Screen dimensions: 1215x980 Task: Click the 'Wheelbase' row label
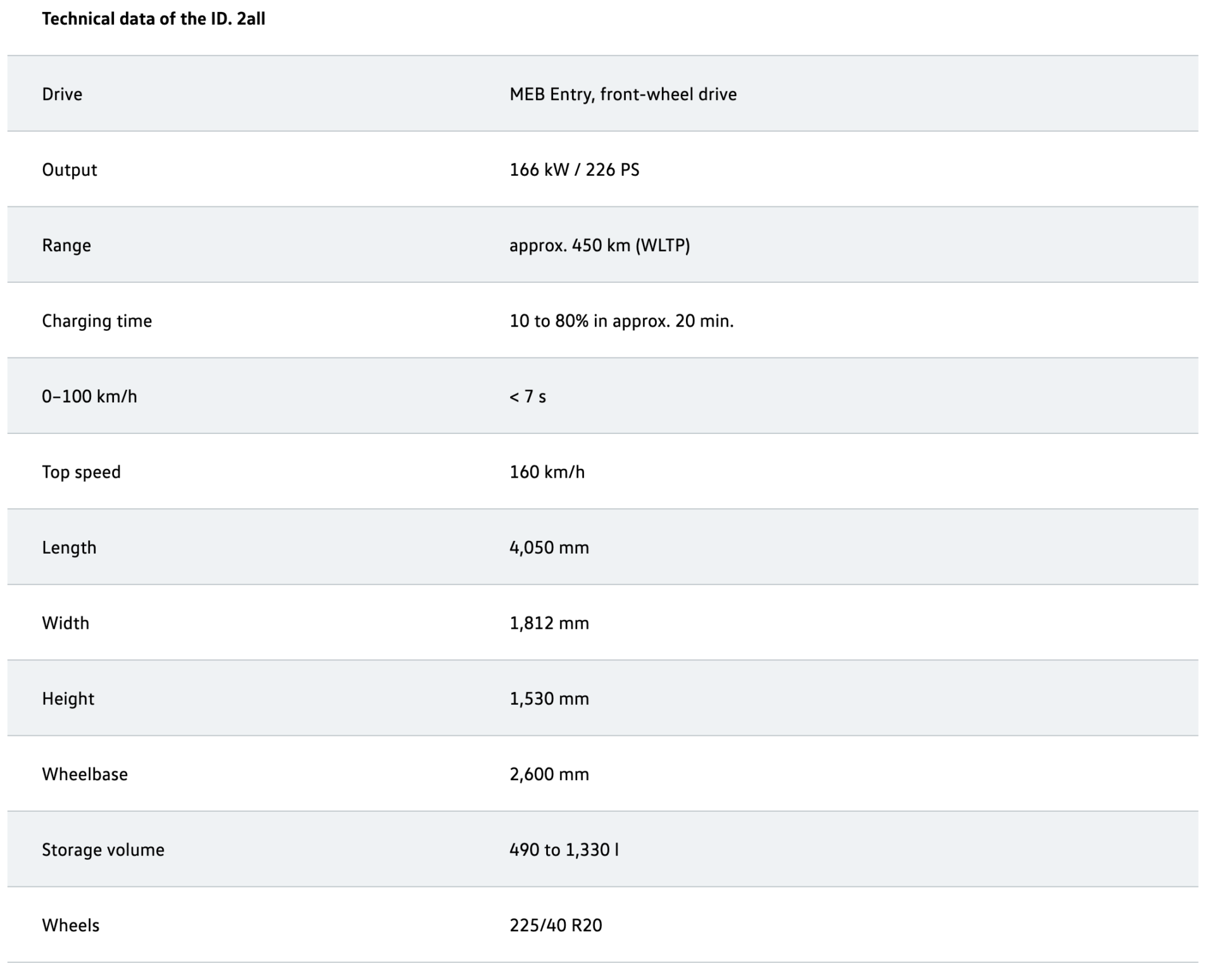point(85,774)
